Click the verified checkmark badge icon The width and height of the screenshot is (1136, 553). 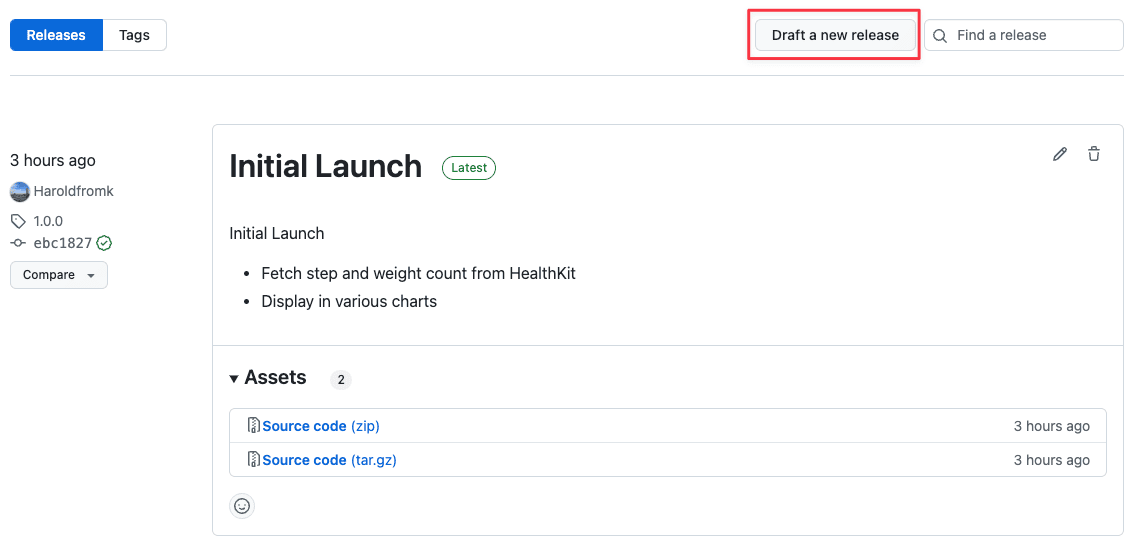pos(104,243)
